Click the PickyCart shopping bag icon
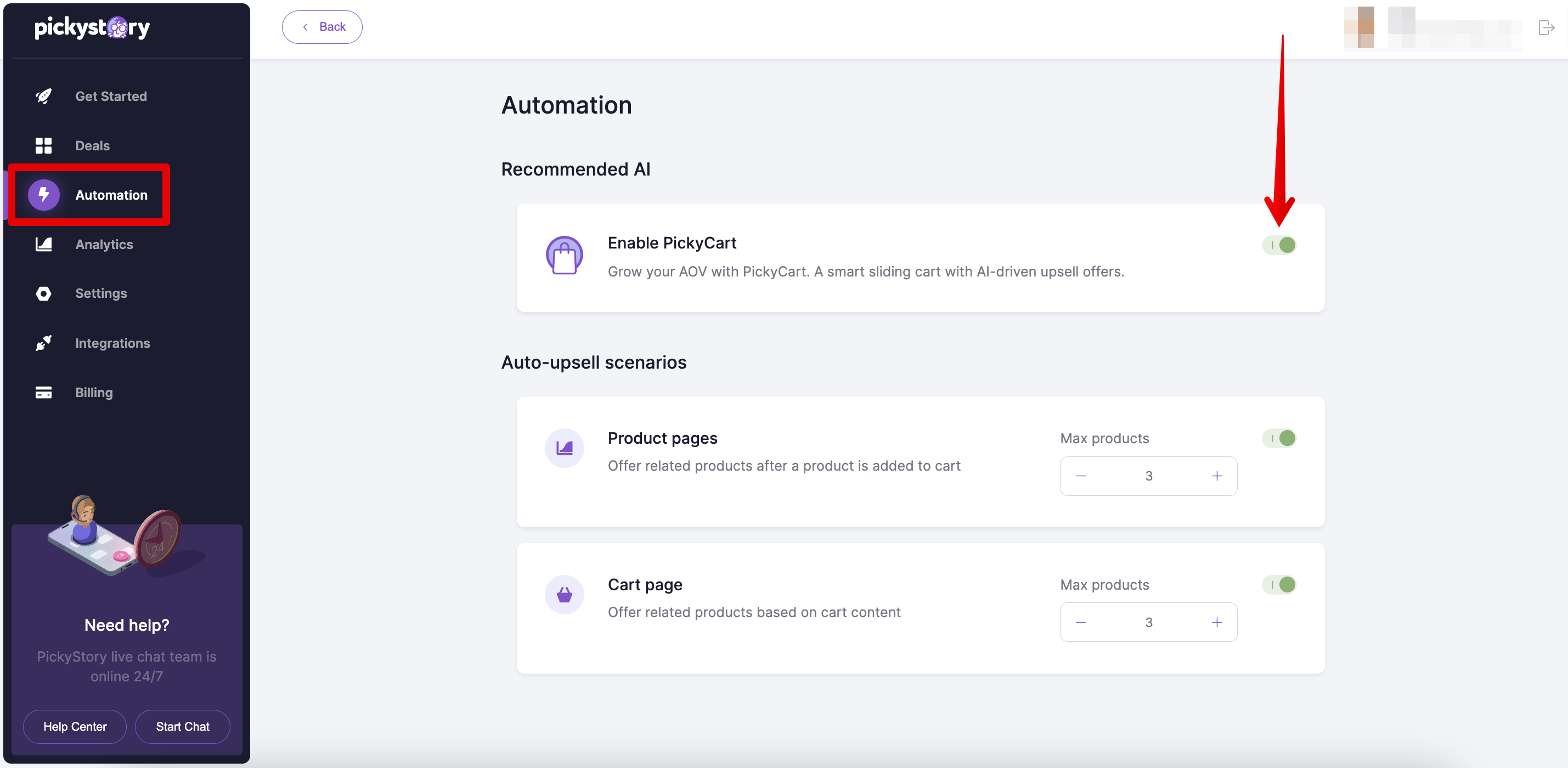Image resolution: width=1568 pixels, height=768 pixels. click(564, 255)
